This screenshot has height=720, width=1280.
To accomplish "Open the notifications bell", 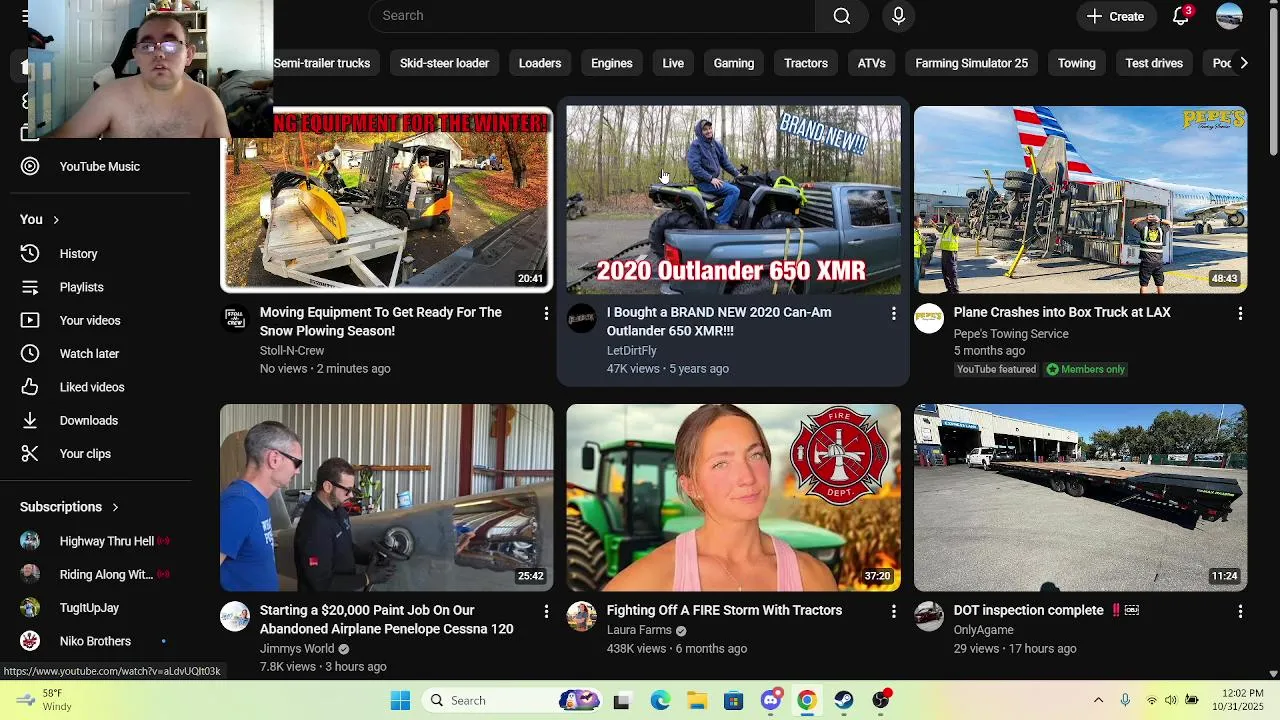I will tap(1181, 16).
